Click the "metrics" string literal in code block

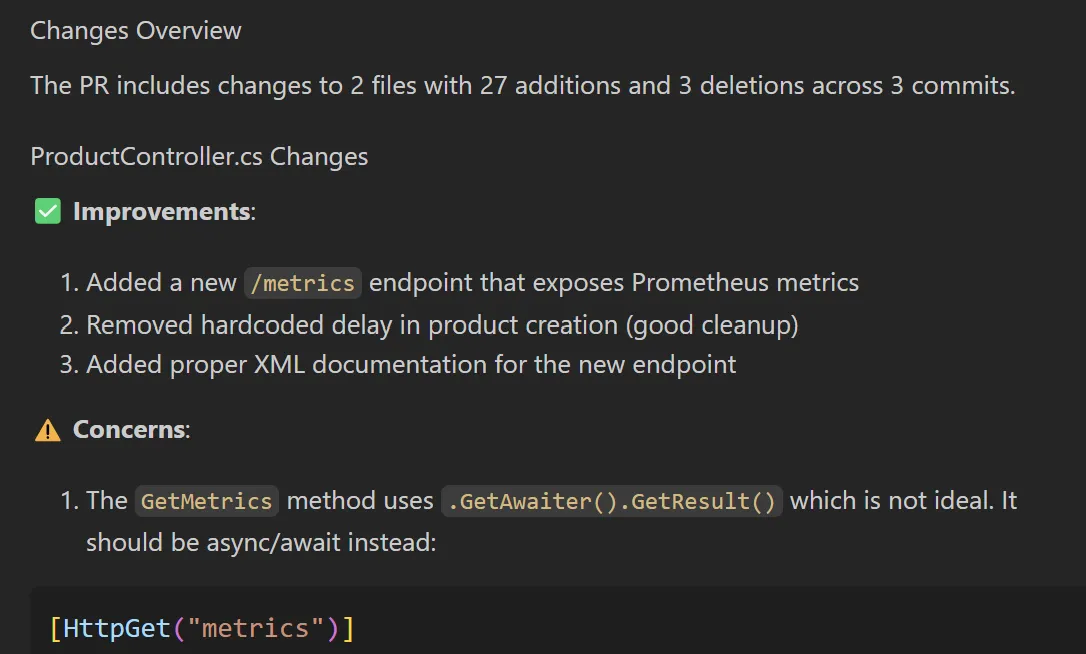pyautogui.click(x=255, y=629)
